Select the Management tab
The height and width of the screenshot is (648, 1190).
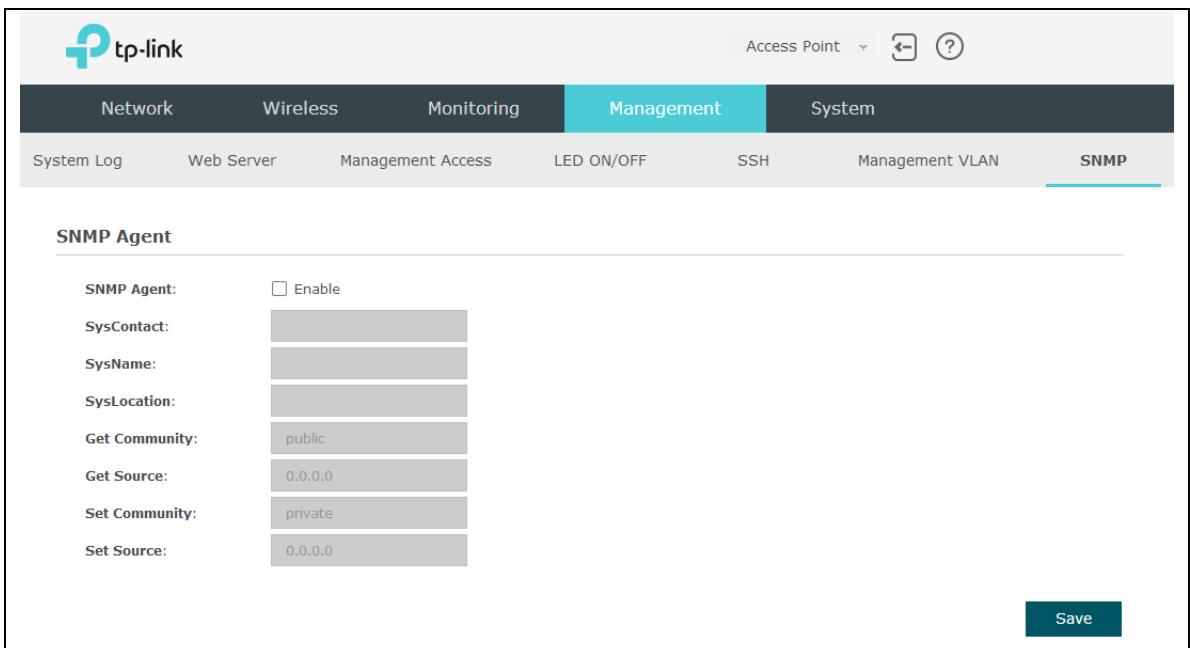[x=665, y=109]
